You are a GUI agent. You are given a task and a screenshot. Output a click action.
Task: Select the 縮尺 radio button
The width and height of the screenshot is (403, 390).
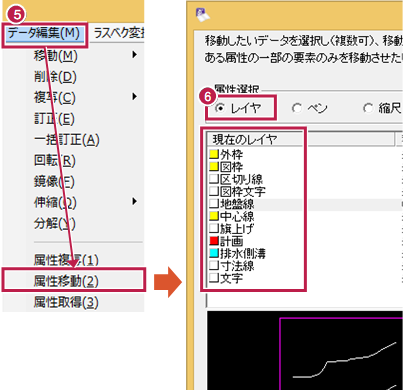click(x=368, y=108)
